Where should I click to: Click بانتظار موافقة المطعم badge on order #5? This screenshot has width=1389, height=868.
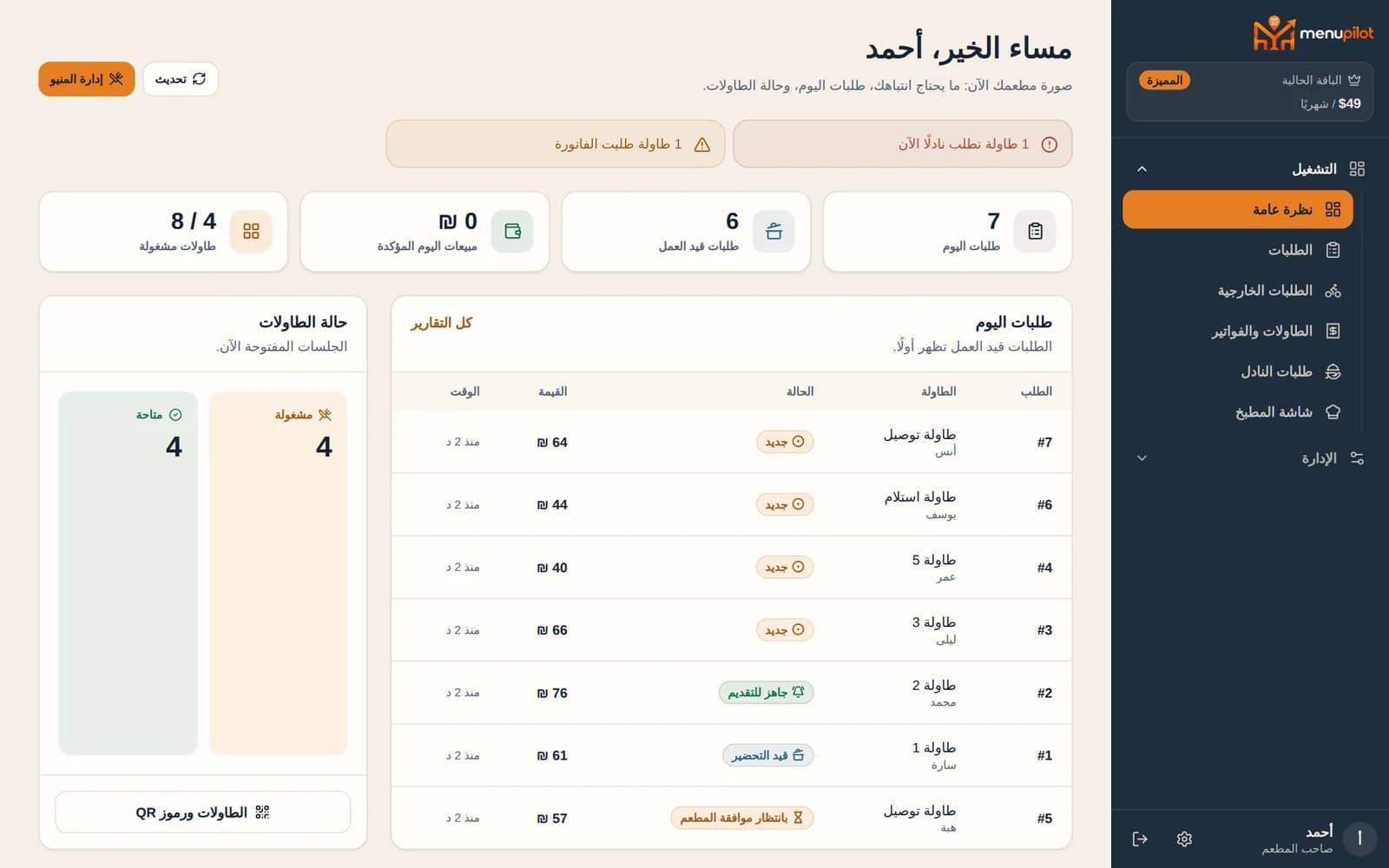742,818
